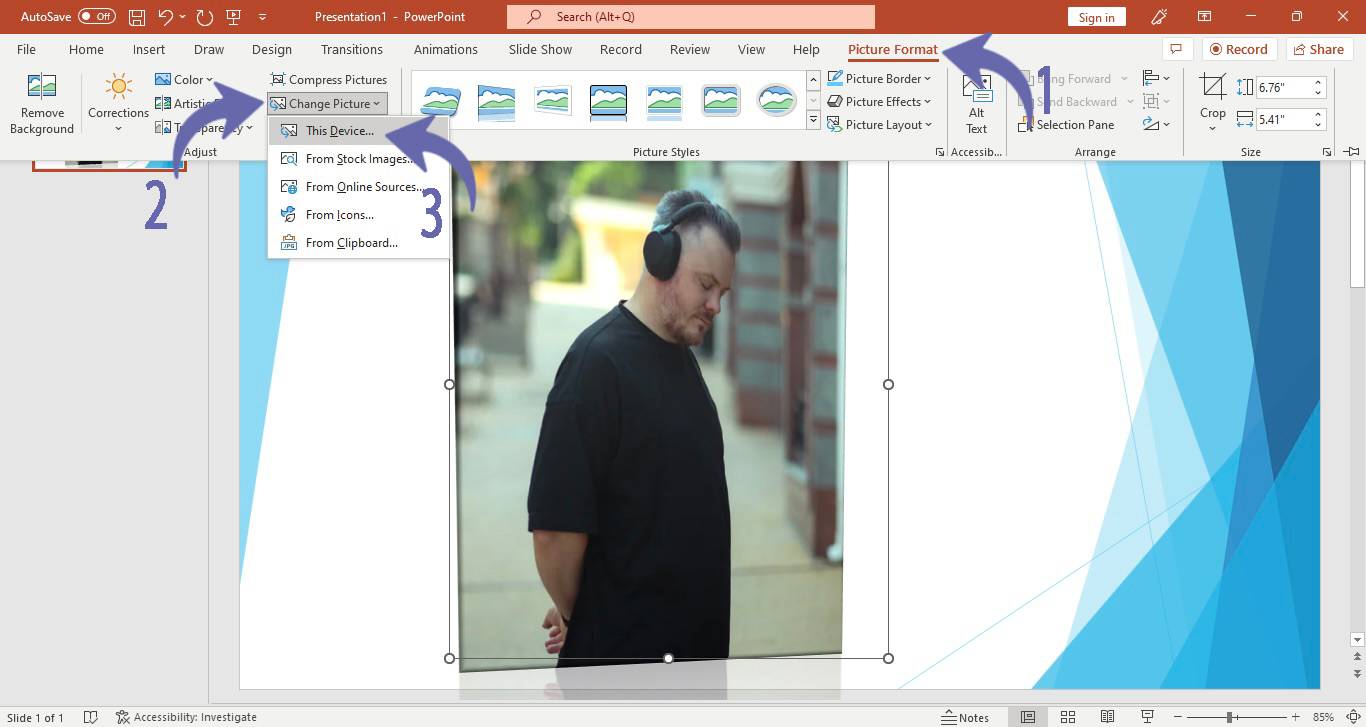Expand Align objects dropdown
Screen dimensions: 1366x727
tap(1157, 79)
